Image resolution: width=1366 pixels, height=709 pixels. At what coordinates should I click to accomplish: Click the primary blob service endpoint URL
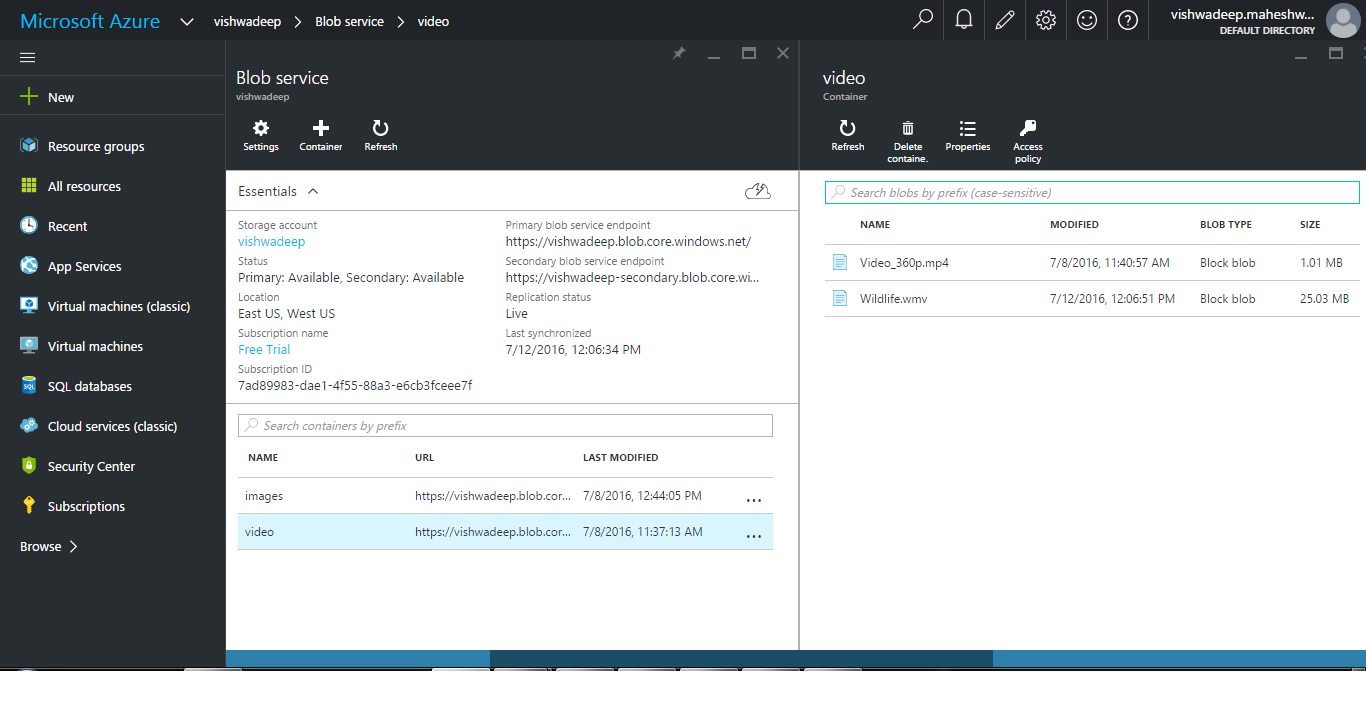coord(628,241)
